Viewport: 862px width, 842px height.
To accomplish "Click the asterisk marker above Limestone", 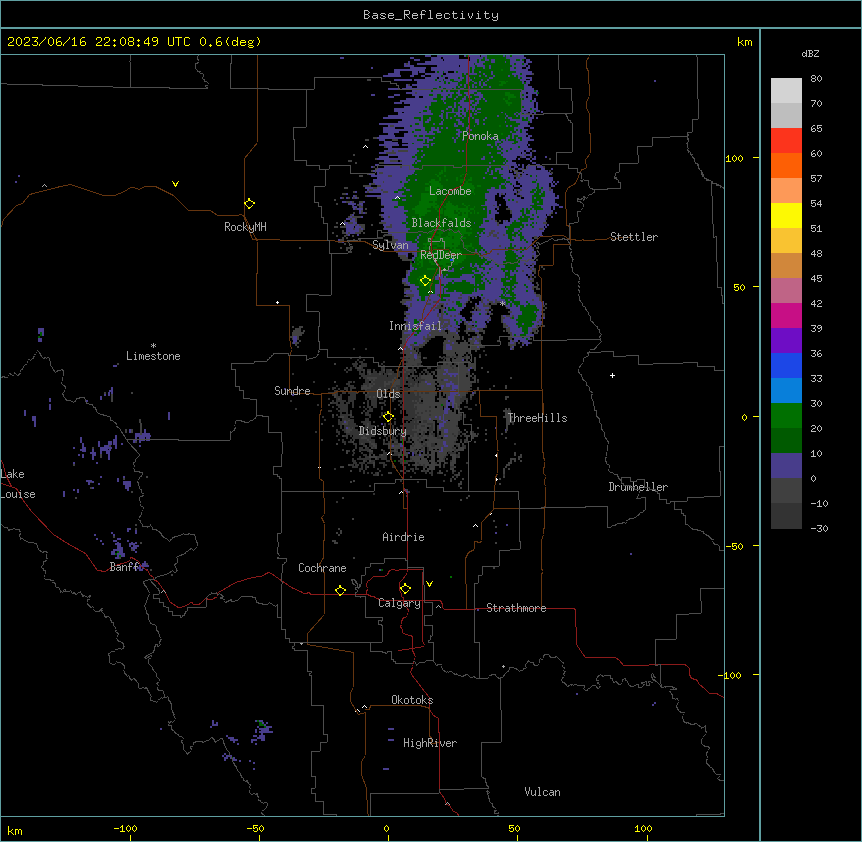I will coord(153,346).
